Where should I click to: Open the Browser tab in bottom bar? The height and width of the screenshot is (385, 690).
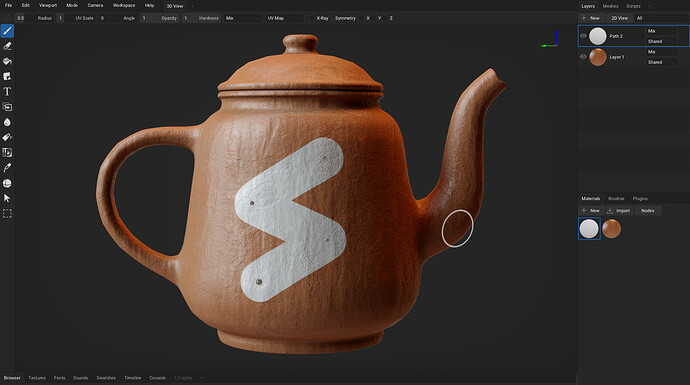pos(12,378)
